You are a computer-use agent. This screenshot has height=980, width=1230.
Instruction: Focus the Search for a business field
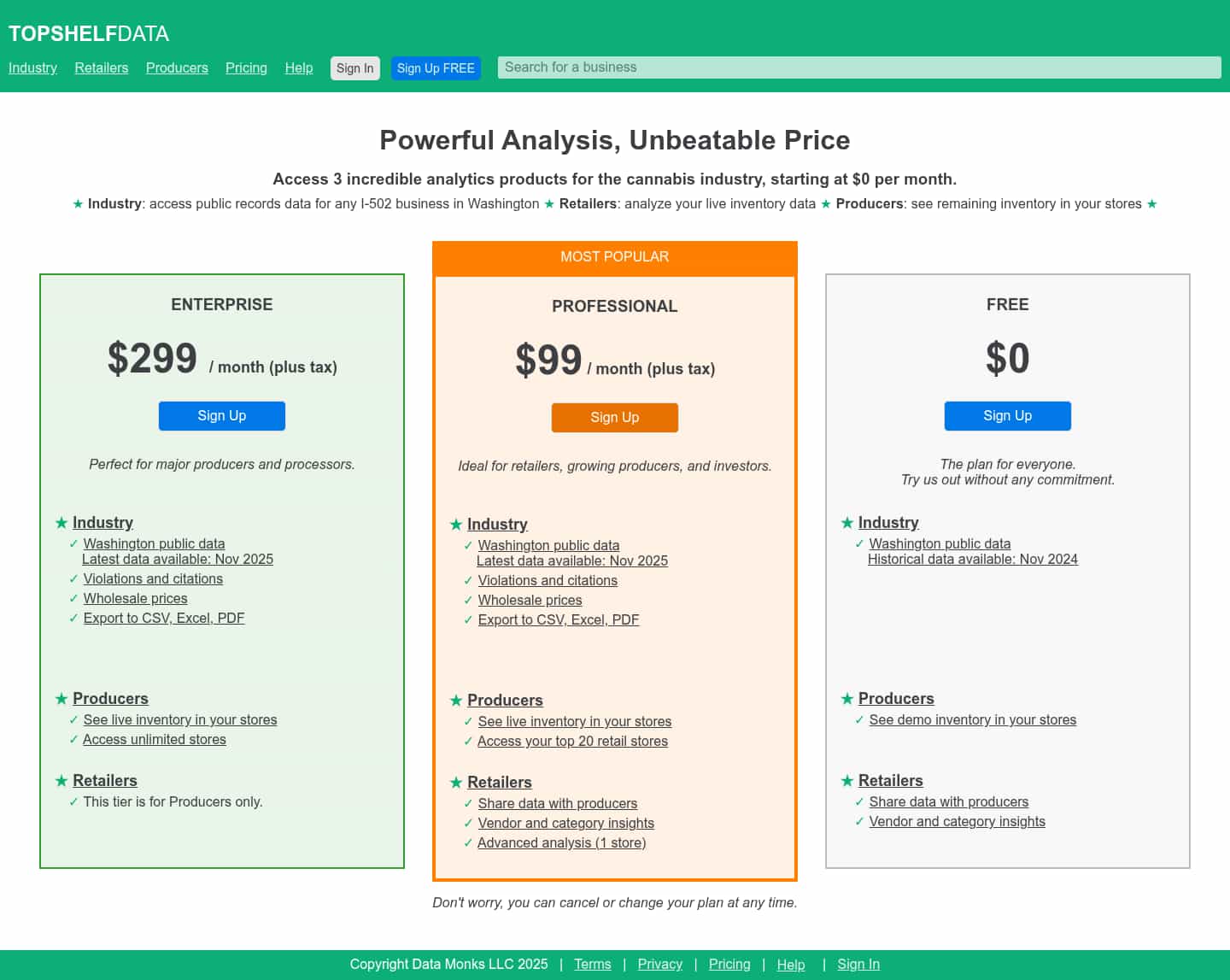pyautogui.click(x=858, y=67)
